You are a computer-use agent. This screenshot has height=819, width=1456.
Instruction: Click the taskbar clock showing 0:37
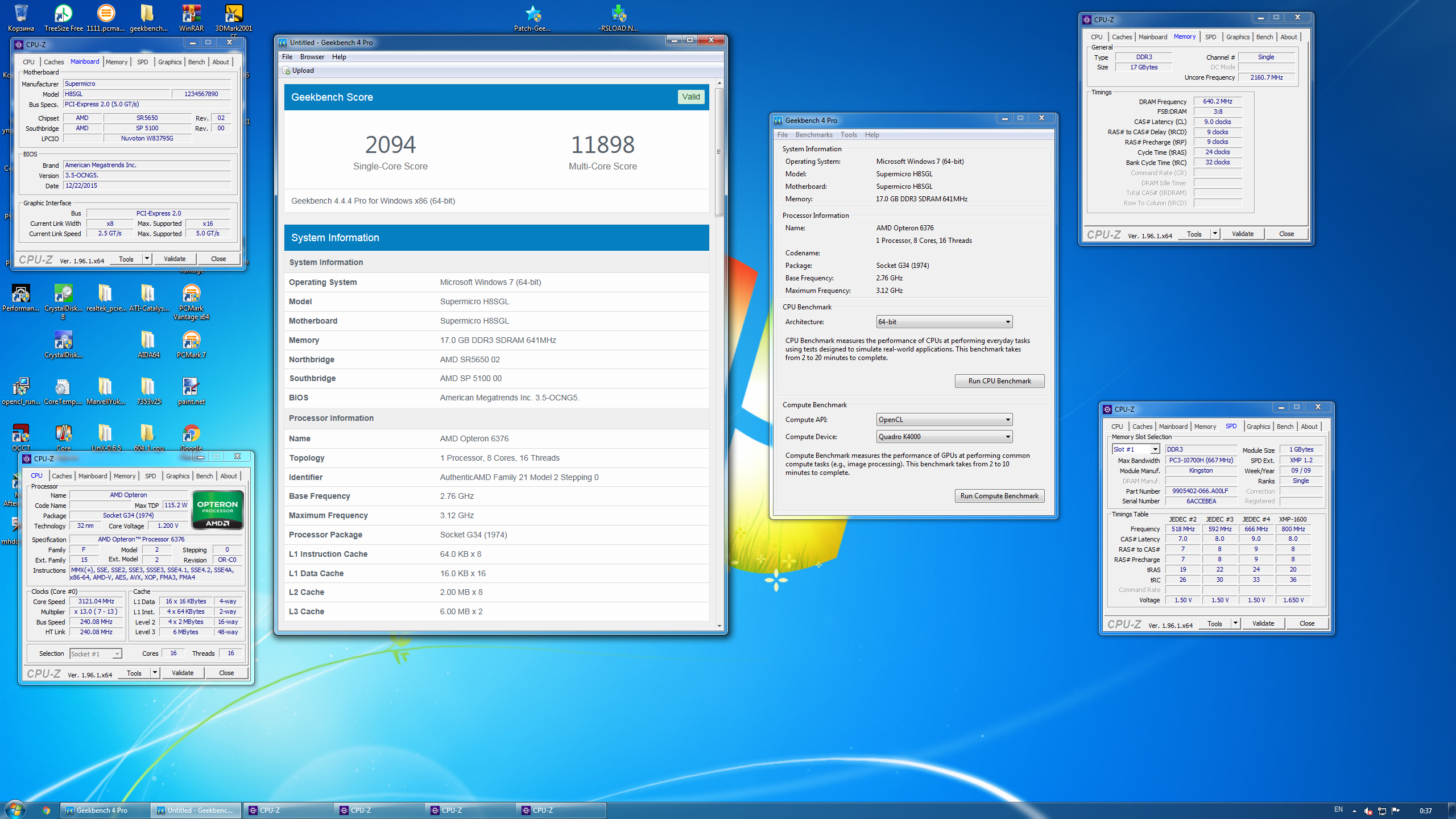[x=1425, y=810]
